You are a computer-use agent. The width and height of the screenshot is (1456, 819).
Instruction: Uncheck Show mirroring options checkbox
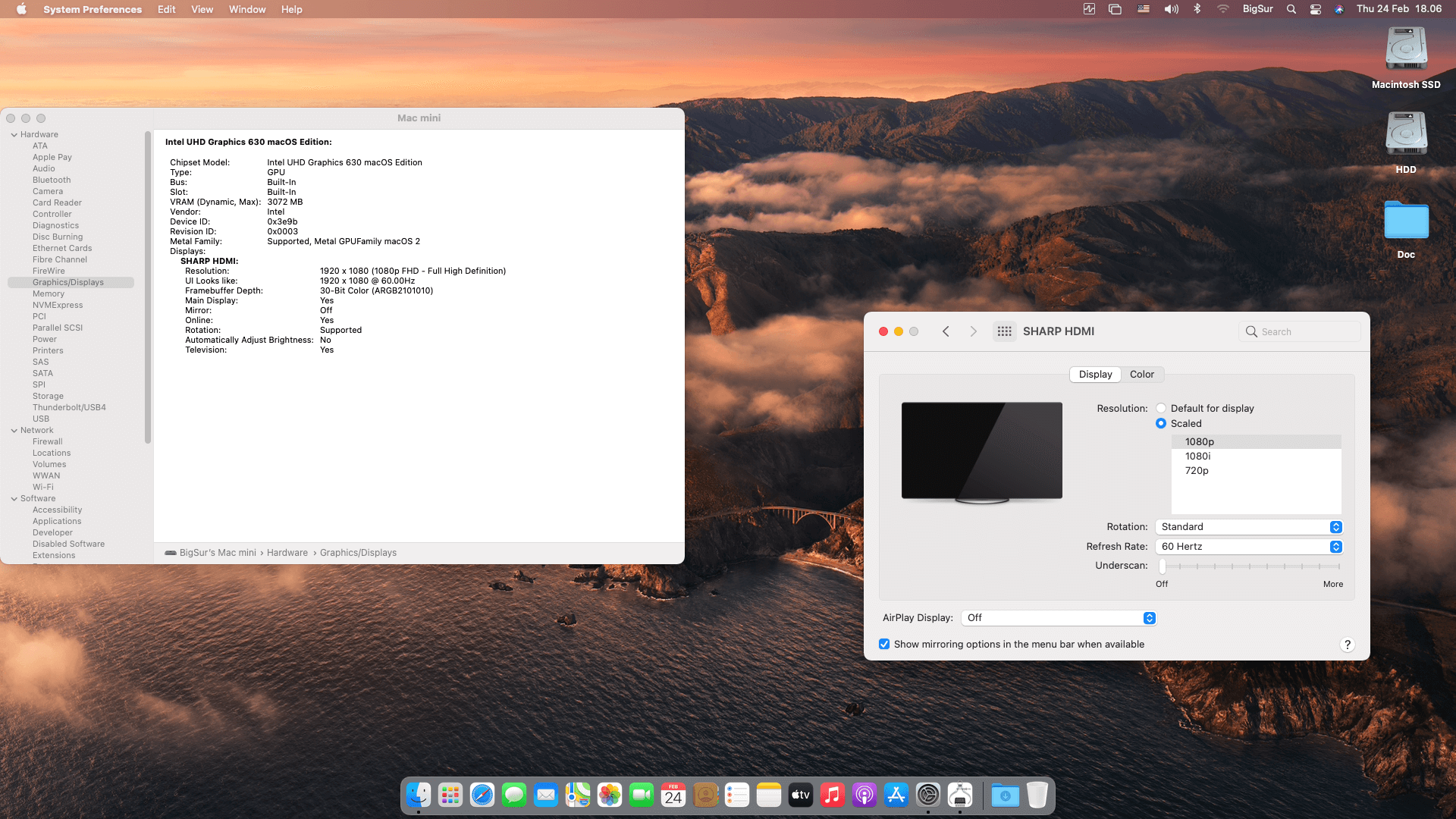coord(884,644)
